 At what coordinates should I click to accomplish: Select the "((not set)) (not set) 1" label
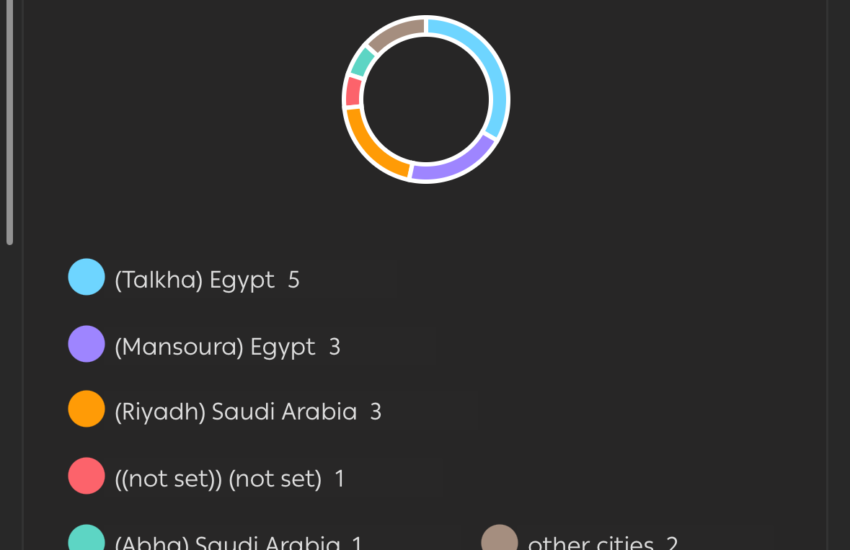[x=229, y=479]
